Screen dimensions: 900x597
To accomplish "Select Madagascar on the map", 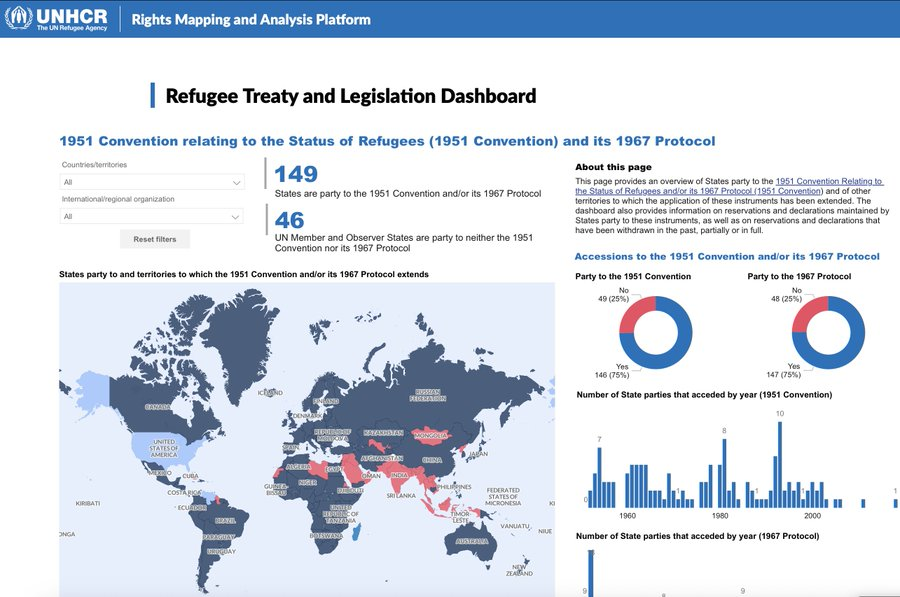I will pyautogui.click(x=356, y=532).
